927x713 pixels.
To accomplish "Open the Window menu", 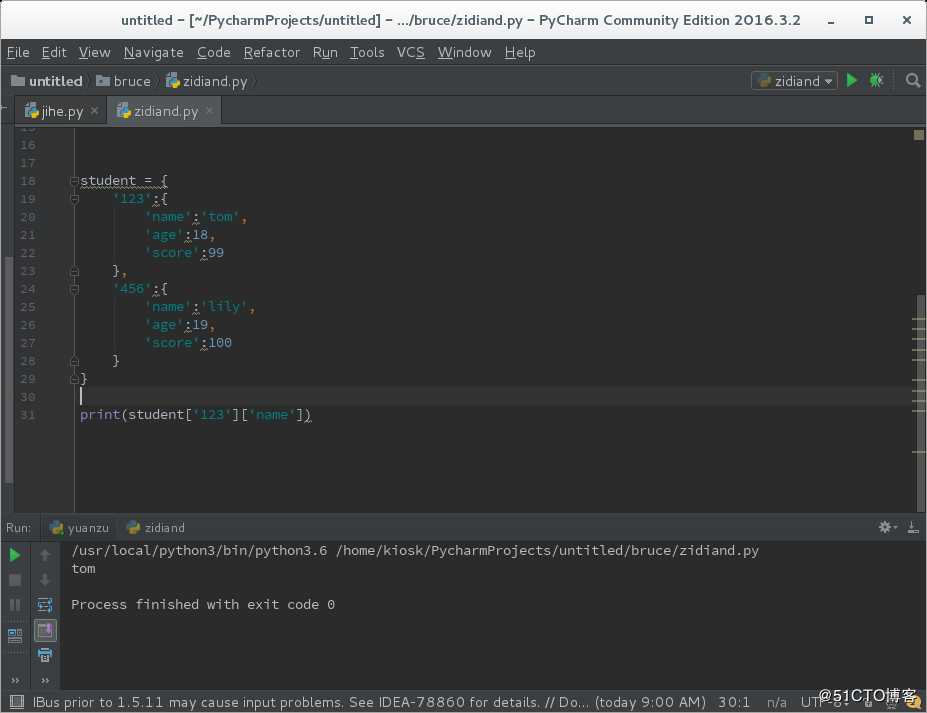I will click(465, 53).
